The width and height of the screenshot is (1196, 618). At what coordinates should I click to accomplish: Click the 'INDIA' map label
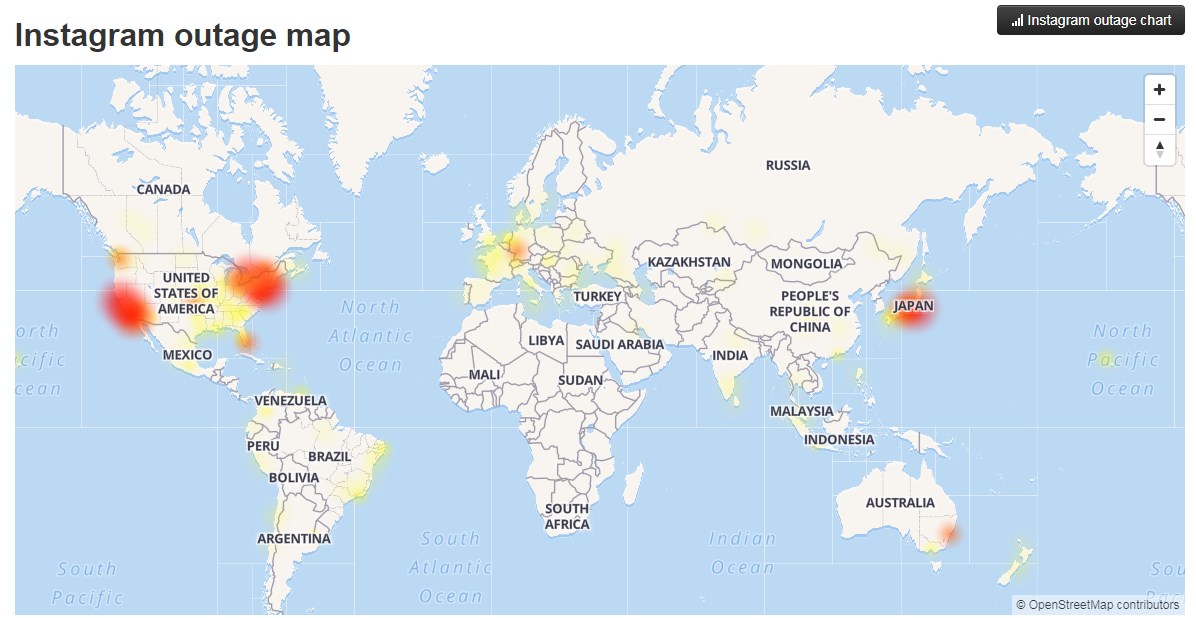[x=730, y=356]
